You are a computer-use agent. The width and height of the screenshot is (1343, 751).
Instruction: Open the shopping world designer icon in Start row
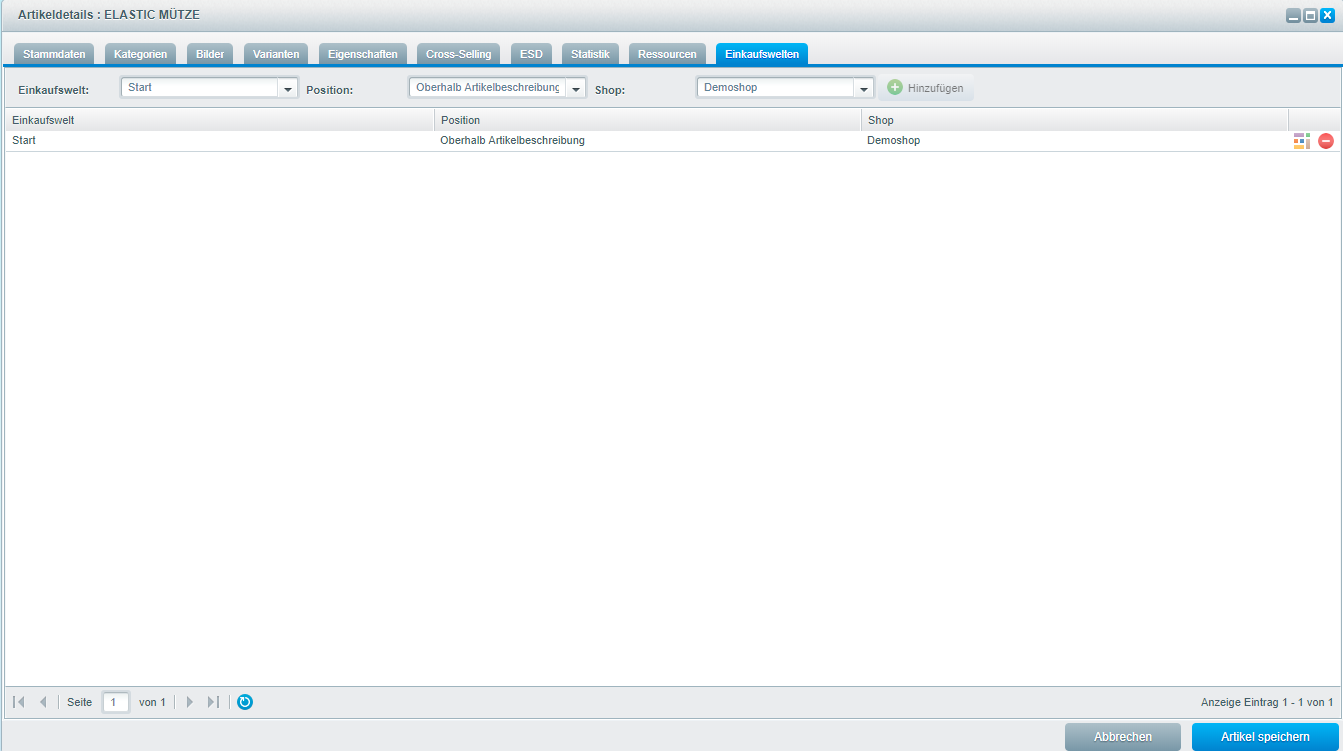pyautogui.click(x=1301, y=141)
